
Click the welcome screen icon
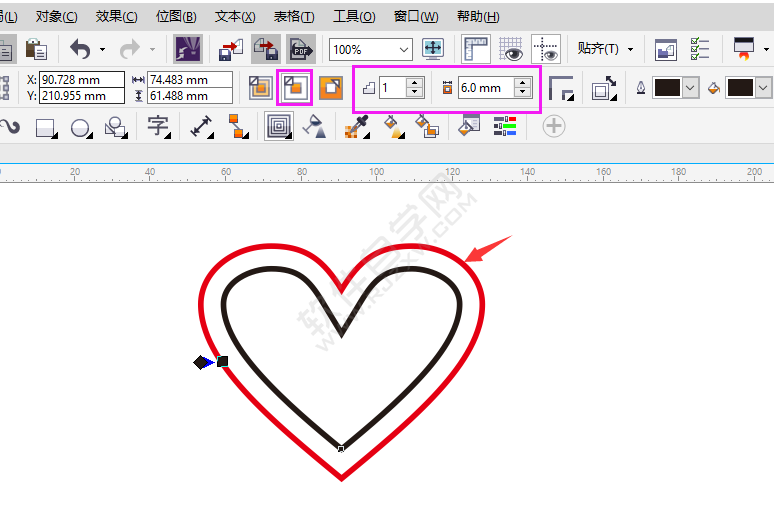click(x=665, y=49)
